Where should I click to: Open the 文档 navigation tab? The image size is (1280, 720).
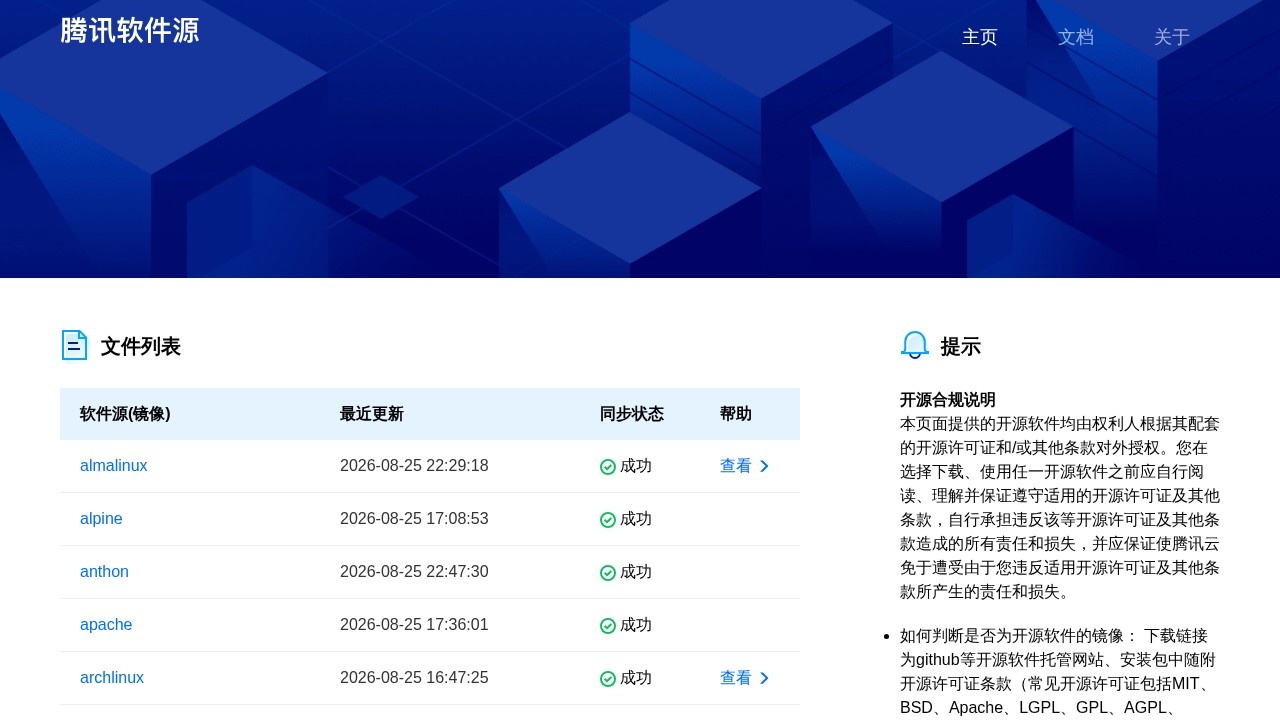click(x=1076, y=37)
